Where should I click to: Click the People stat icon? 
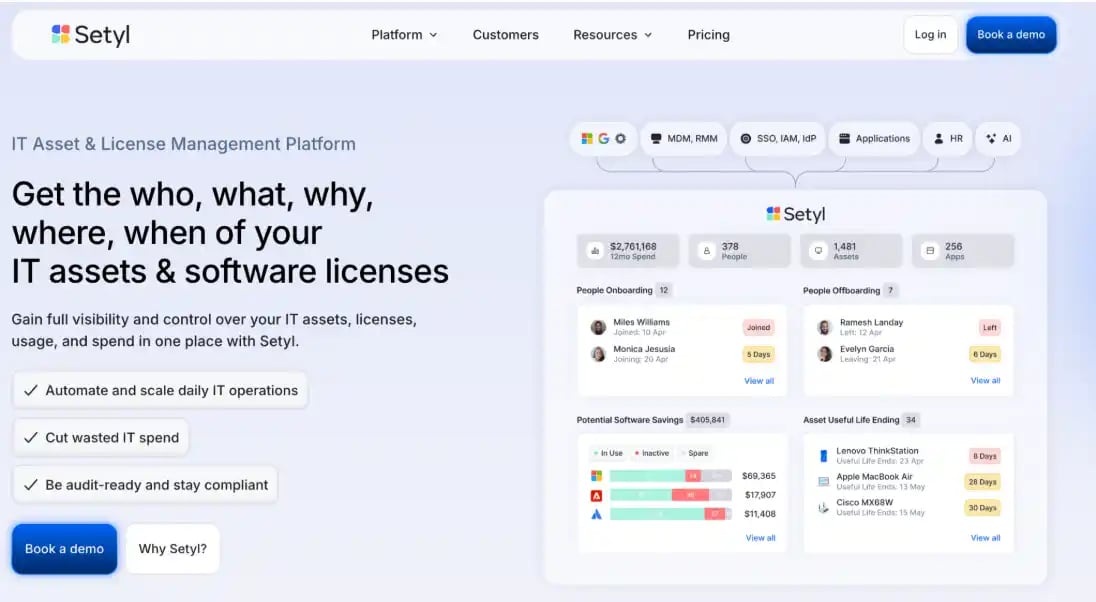[x=707, y=251]
